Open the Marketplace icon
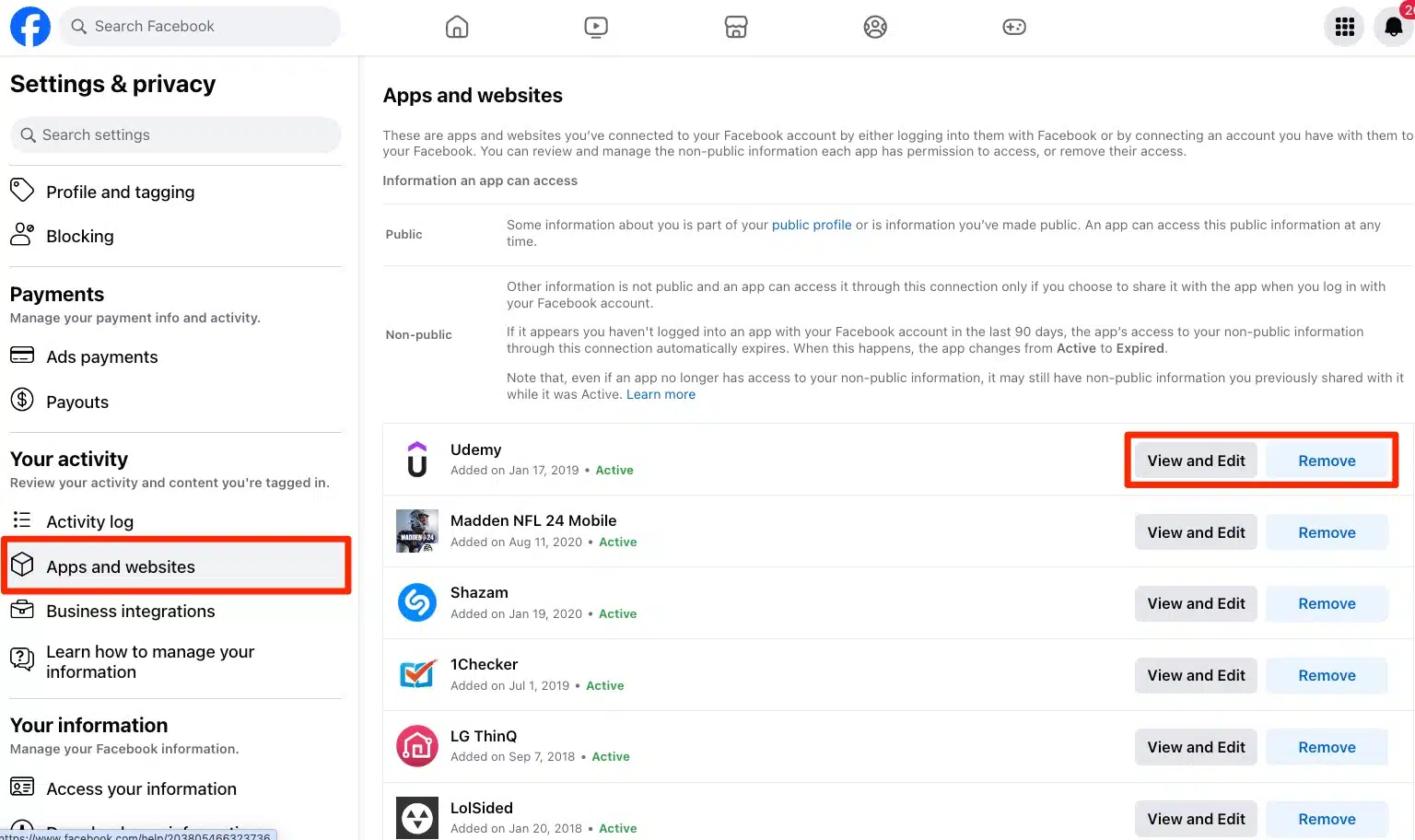The width and height of the screenshot is (1415, 840). (x=736, y=27)
